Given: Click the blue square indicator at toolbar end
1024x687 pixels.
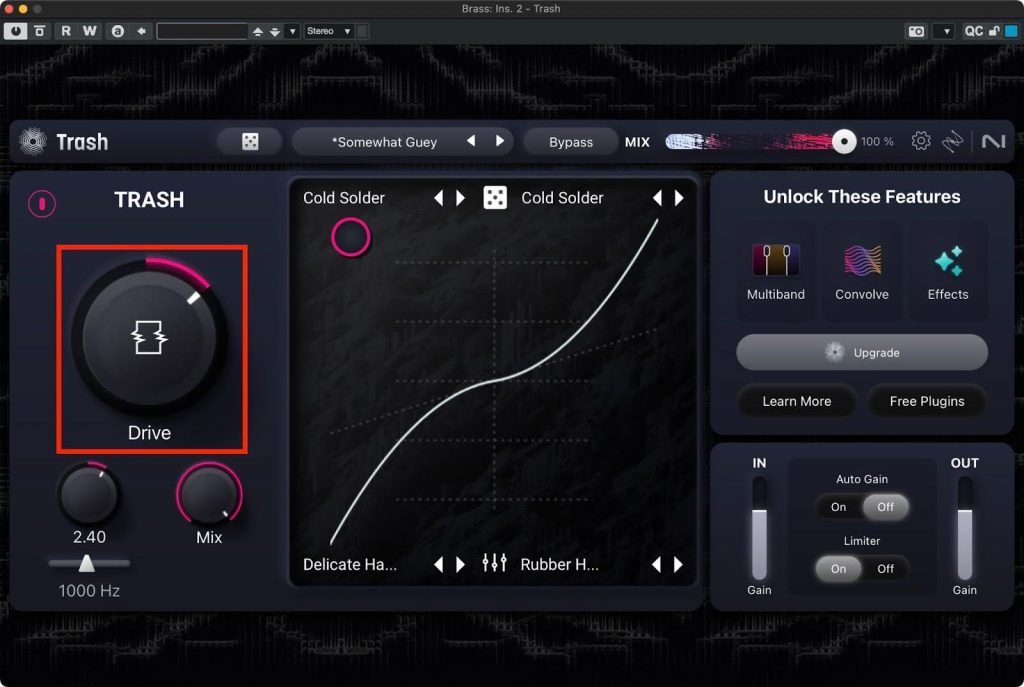Looking at the screenshot, I should (x=1012, y=31).
